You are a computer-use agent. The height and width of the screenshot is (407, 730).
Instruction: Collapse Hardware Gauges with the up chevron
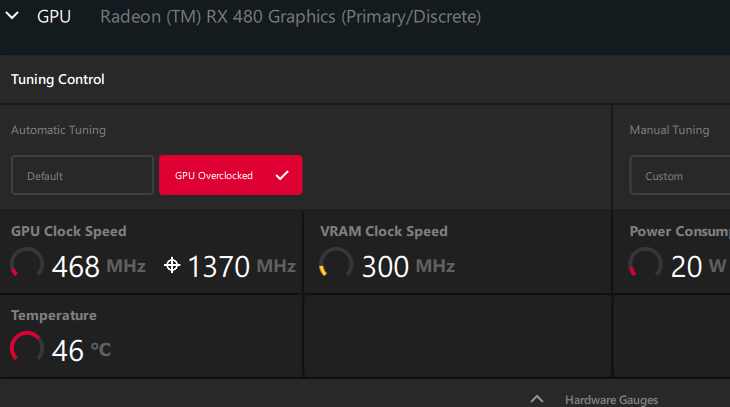[x=537, y=398]
